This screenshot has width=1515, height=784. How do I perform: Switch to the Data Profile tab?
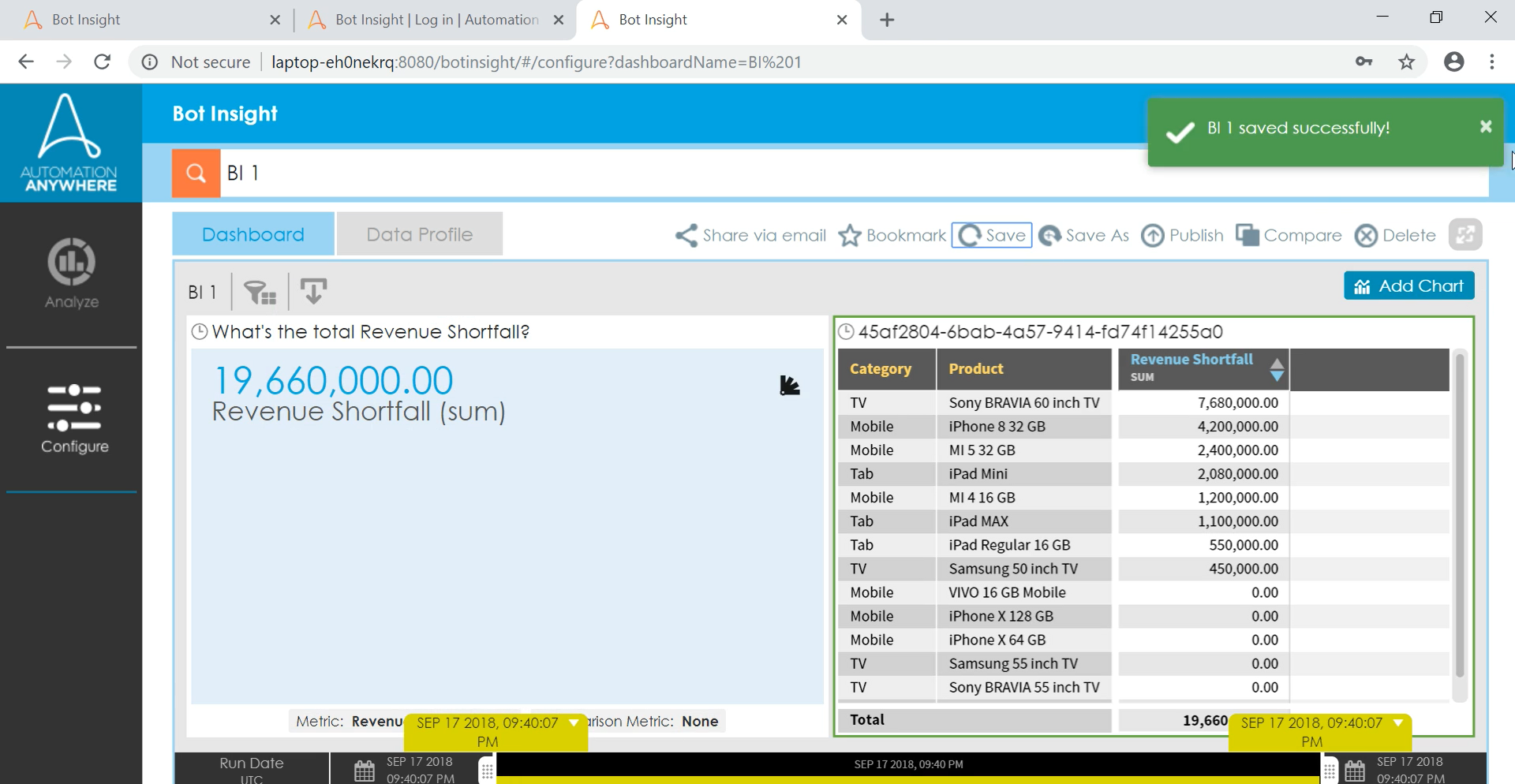420,234
